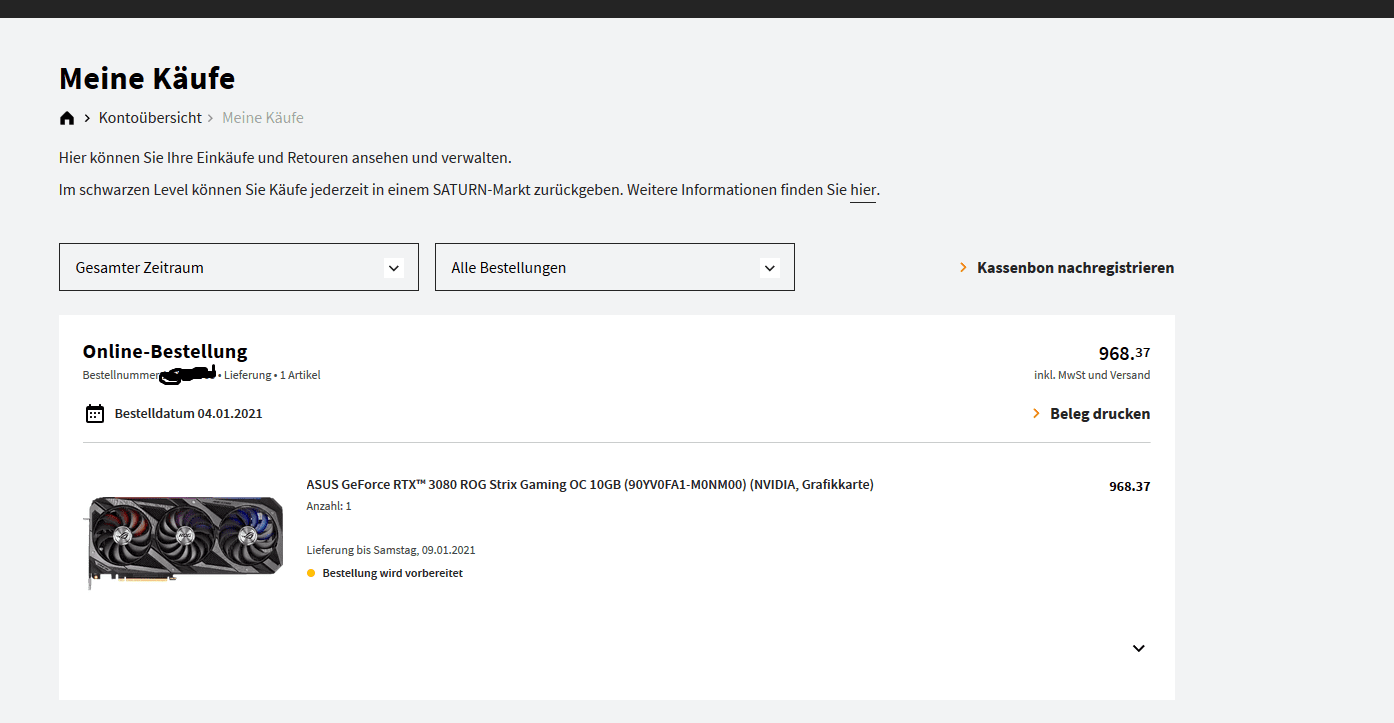Click the home icon in the breadcrumb
Image resolution: width=1394 pixels, height=723 pixels.
coord(67,118)
